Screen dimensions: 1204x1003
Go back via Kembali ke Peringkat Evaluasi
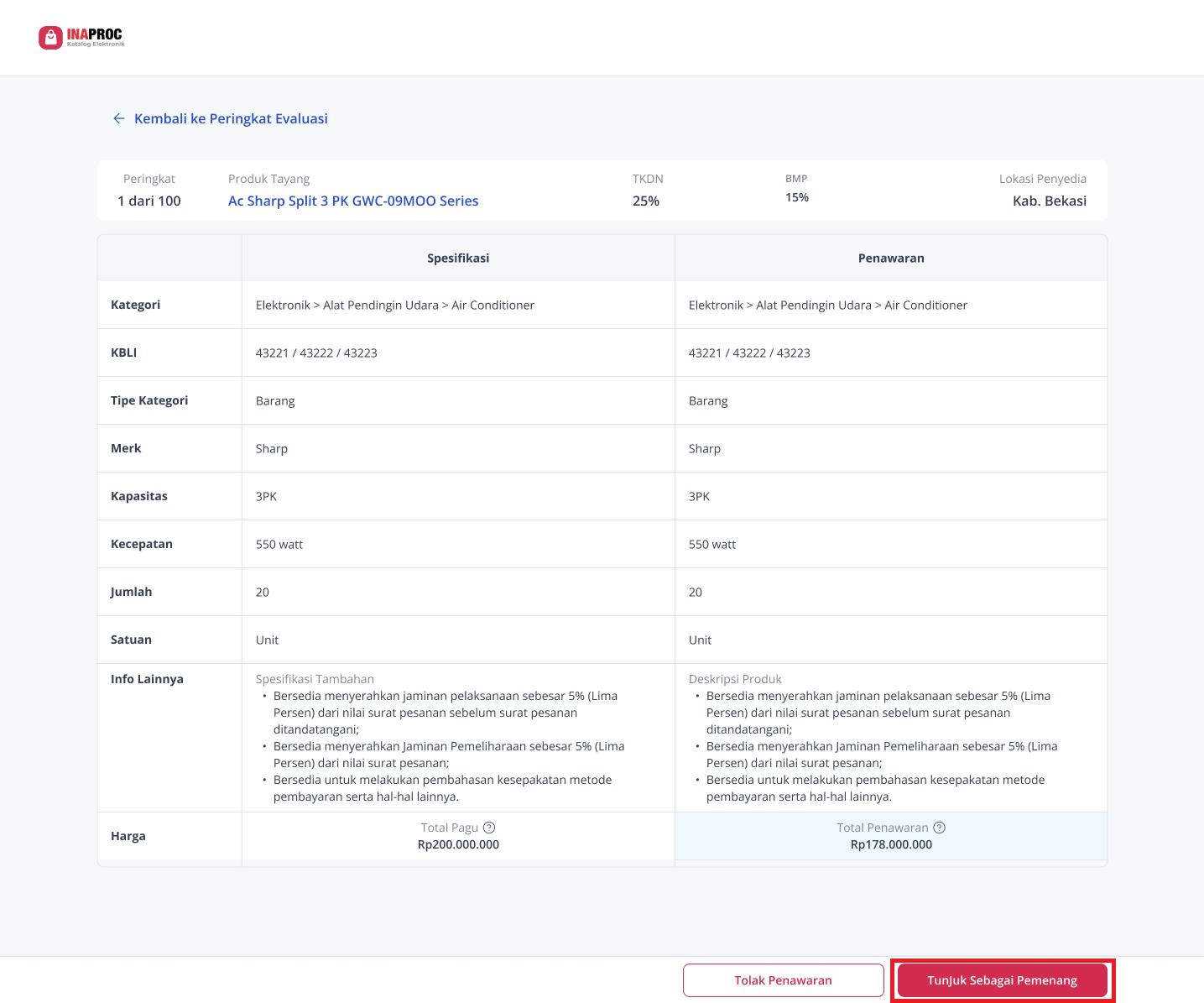click(231, 119)
